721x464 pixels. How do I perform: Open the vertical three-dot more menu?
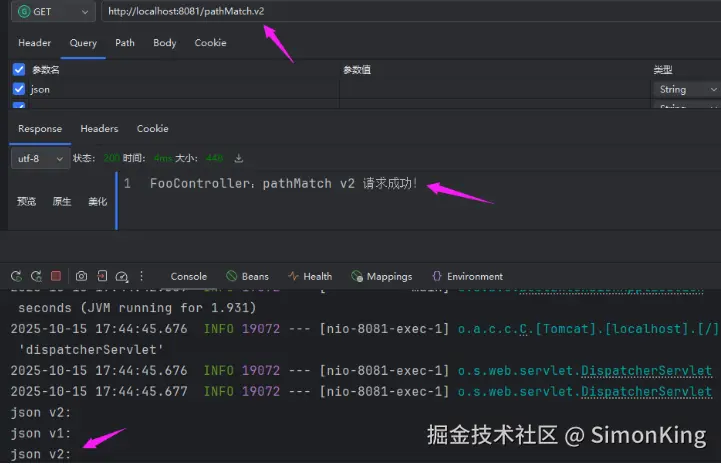(142, 275)
